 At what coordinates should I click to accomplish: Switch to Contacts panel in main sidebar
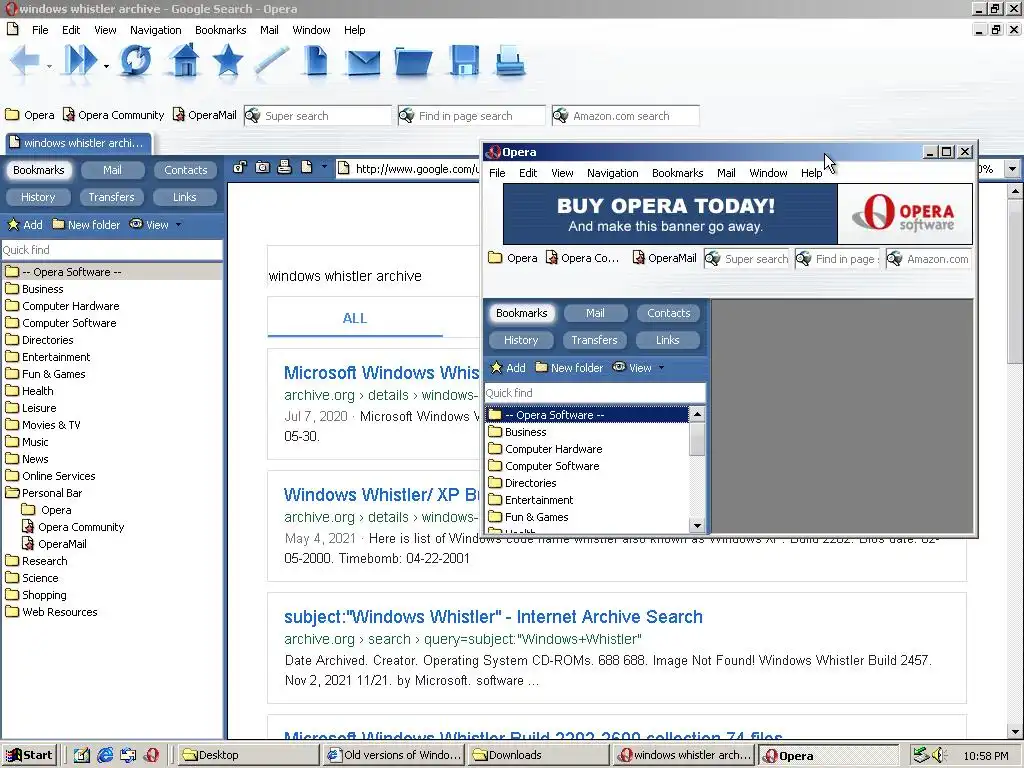pos(185,170)
